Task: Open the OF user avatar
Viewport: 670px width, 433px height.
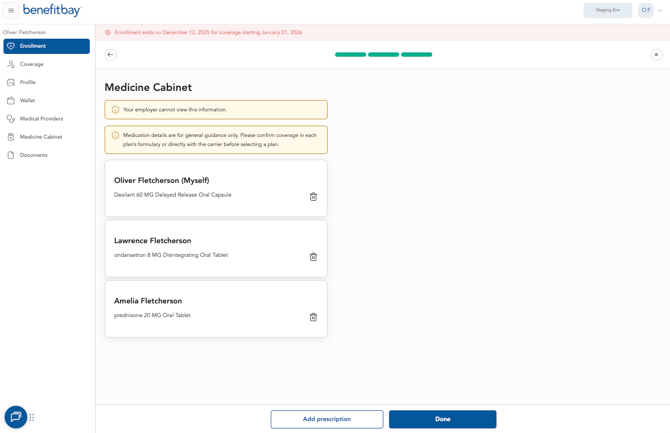Action: coord(645,11)
